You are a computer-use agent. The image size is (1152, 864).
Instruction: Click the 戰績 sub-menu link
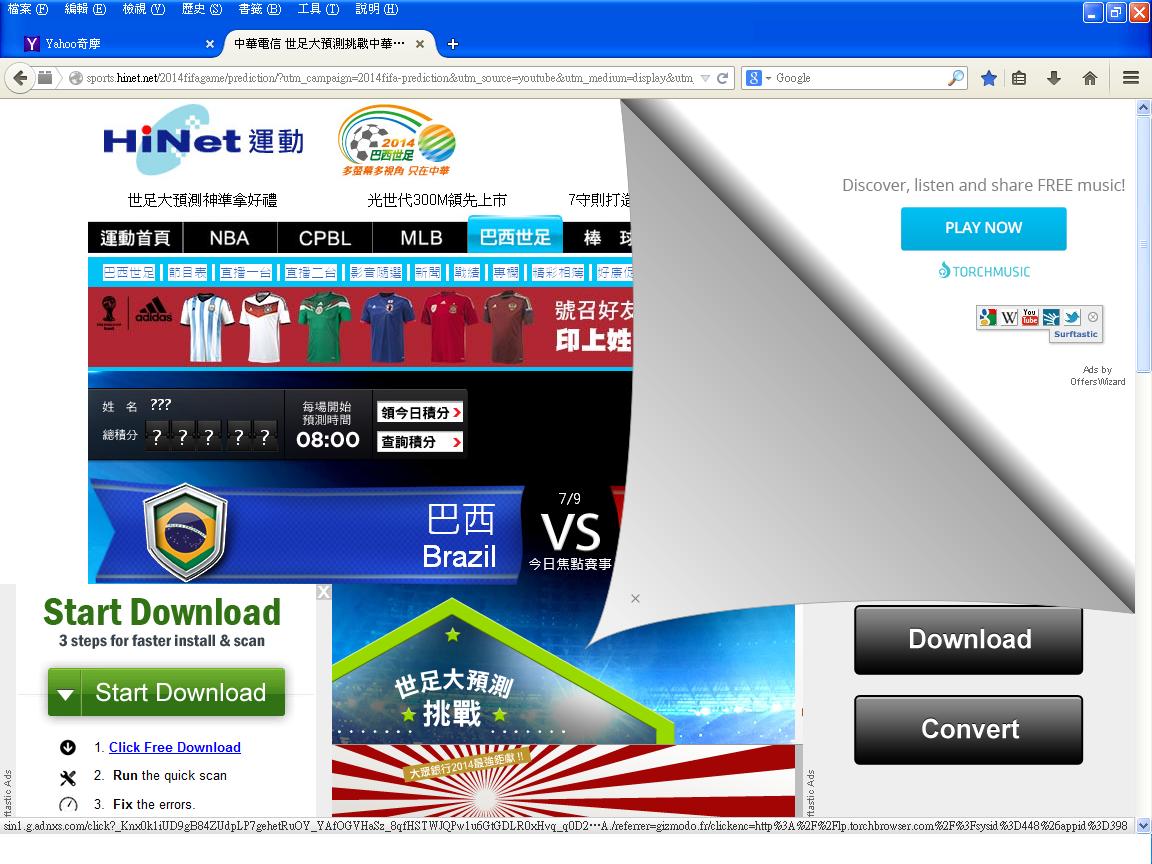tap(467, 273)
